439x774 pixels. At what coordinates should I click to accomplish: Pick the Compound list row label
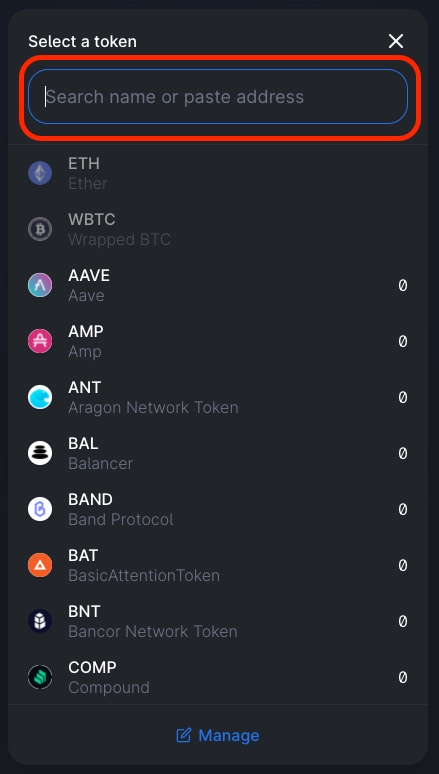coord(109,677)
